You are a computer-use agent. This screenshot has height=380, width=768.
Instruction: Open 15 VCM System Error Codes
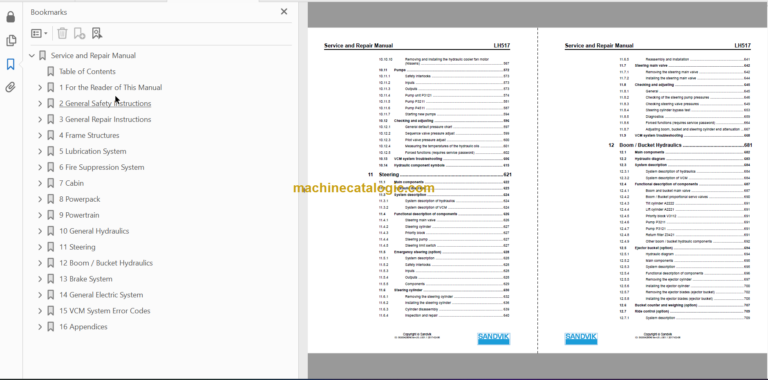pyautogui.click(x=105, y=311)
